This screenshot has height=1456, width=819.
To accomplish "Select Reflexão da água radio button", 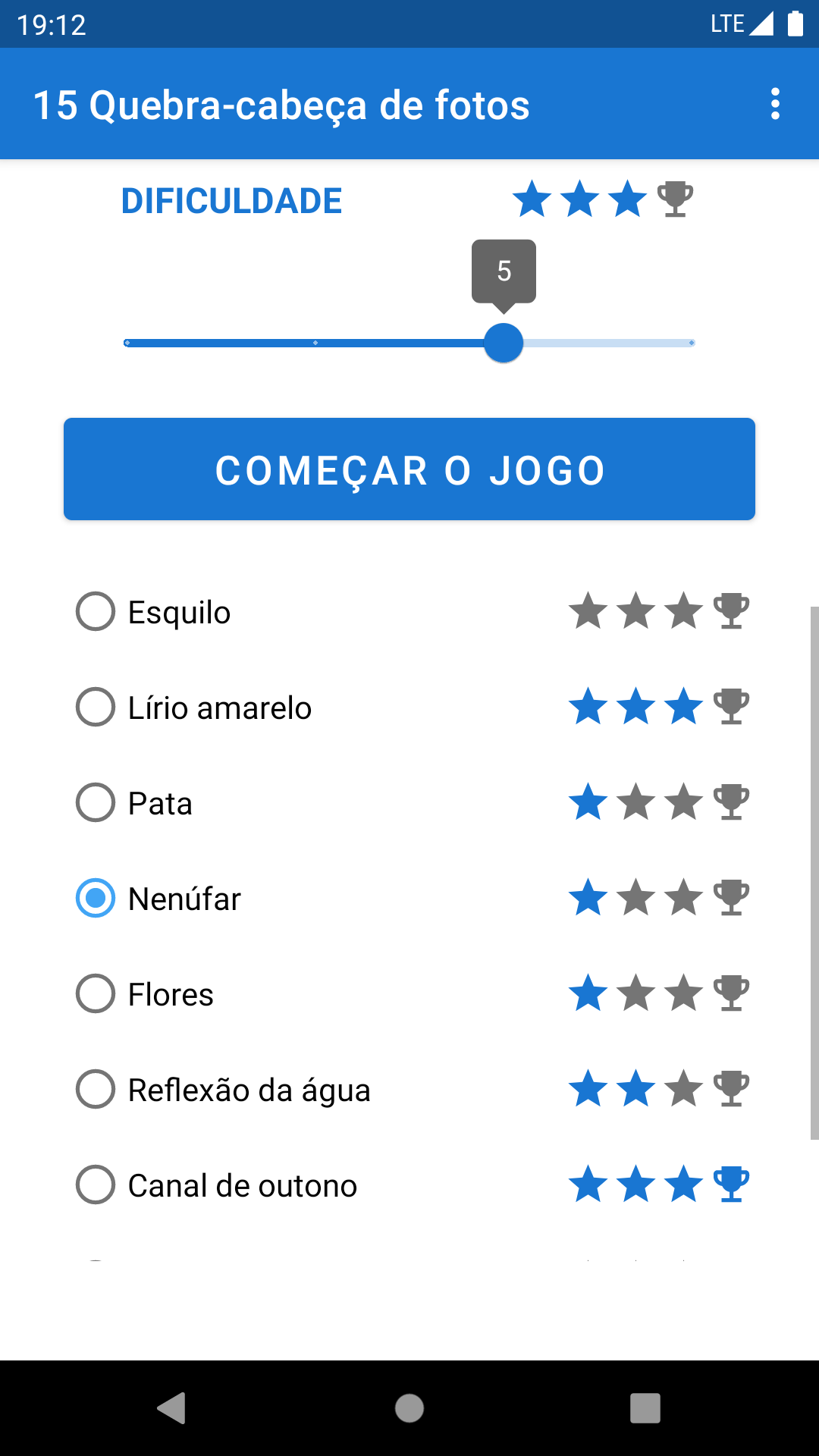I will pyautogui.click(x=96, y=1089).
